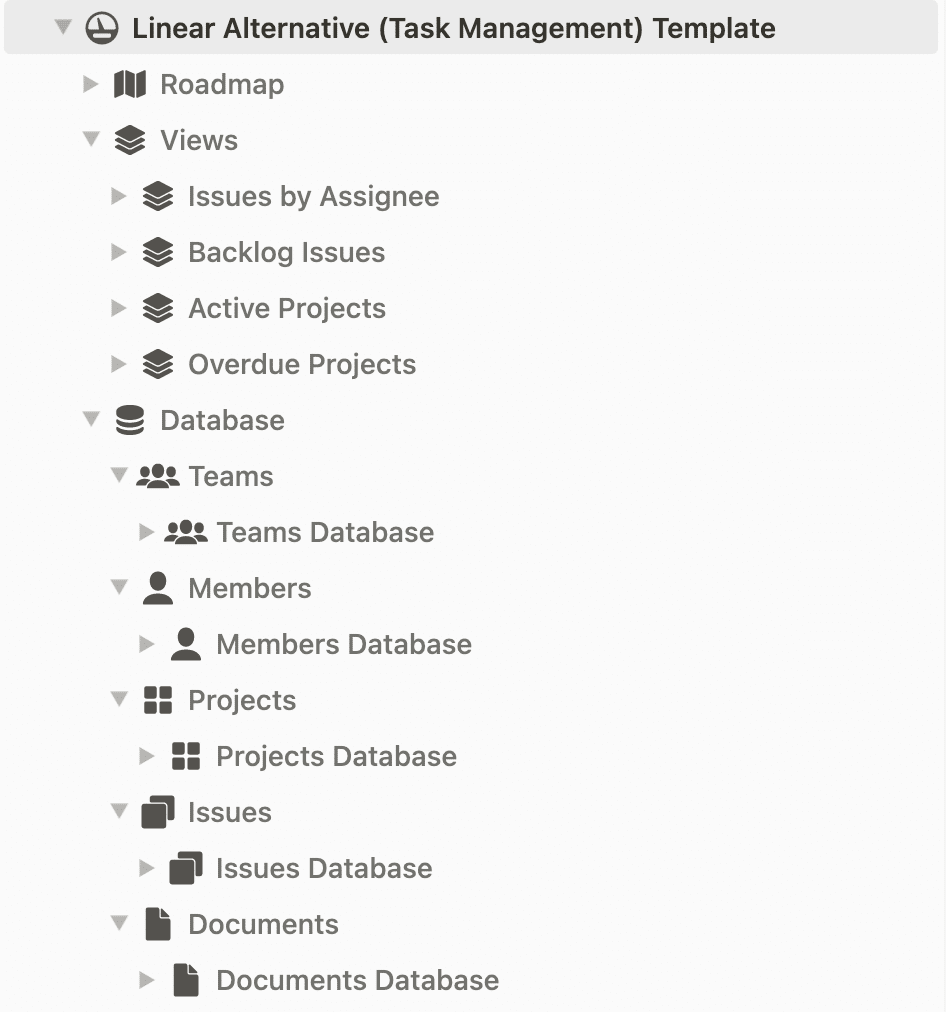Open the Members Database page
Viewport: 946px width, 1012px height.
coord(344,644)
